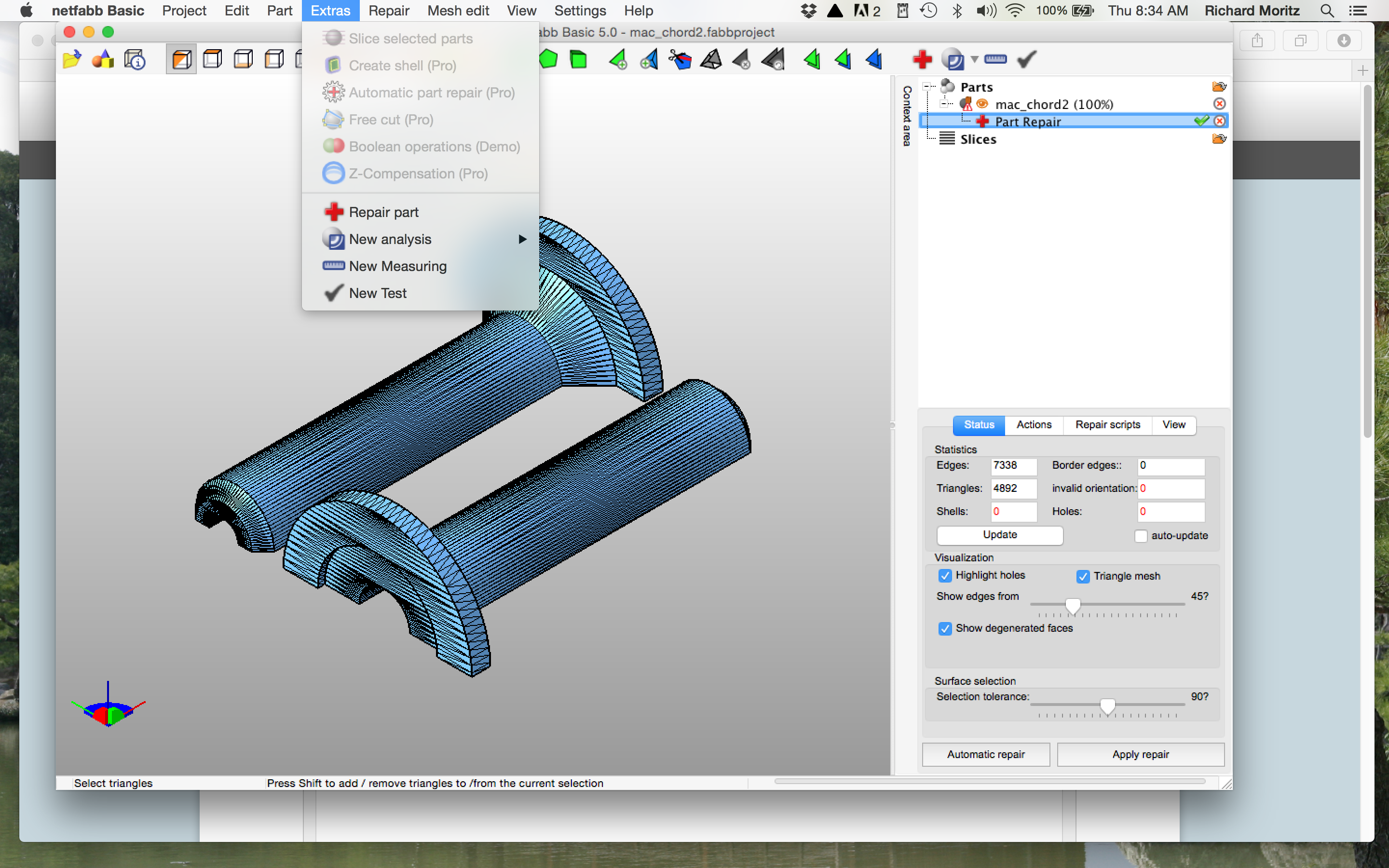Click the Automatic repair button
Screen dimensions: 1389x868
985,754
